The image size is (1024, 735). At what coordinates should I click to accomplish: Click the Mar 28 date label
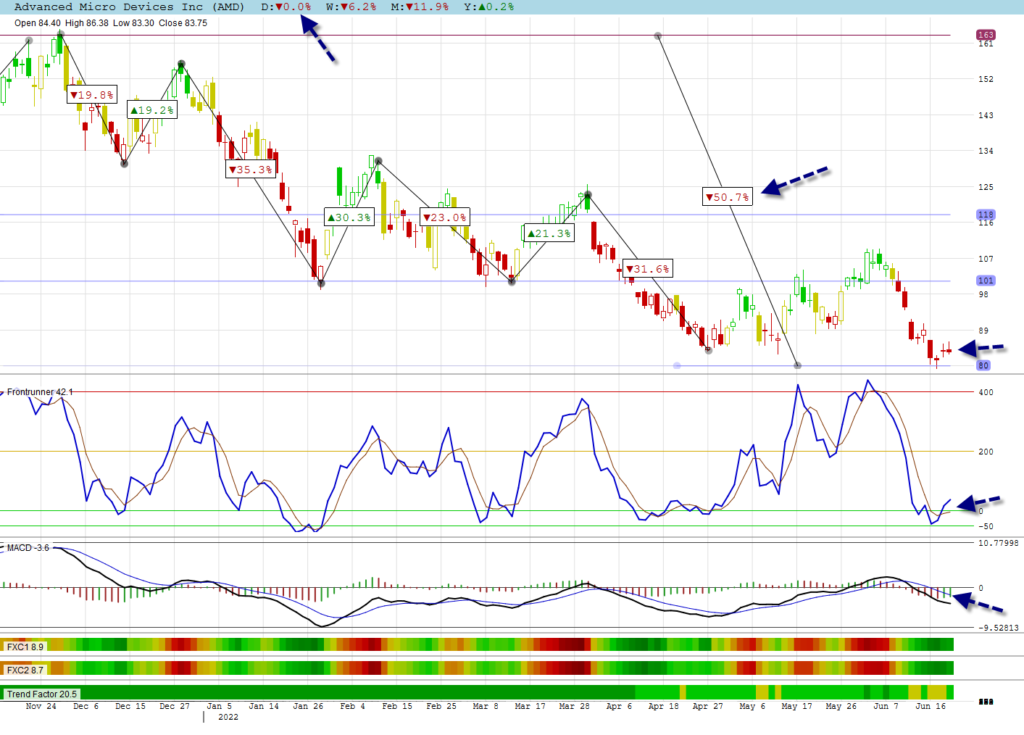(574, 706)
